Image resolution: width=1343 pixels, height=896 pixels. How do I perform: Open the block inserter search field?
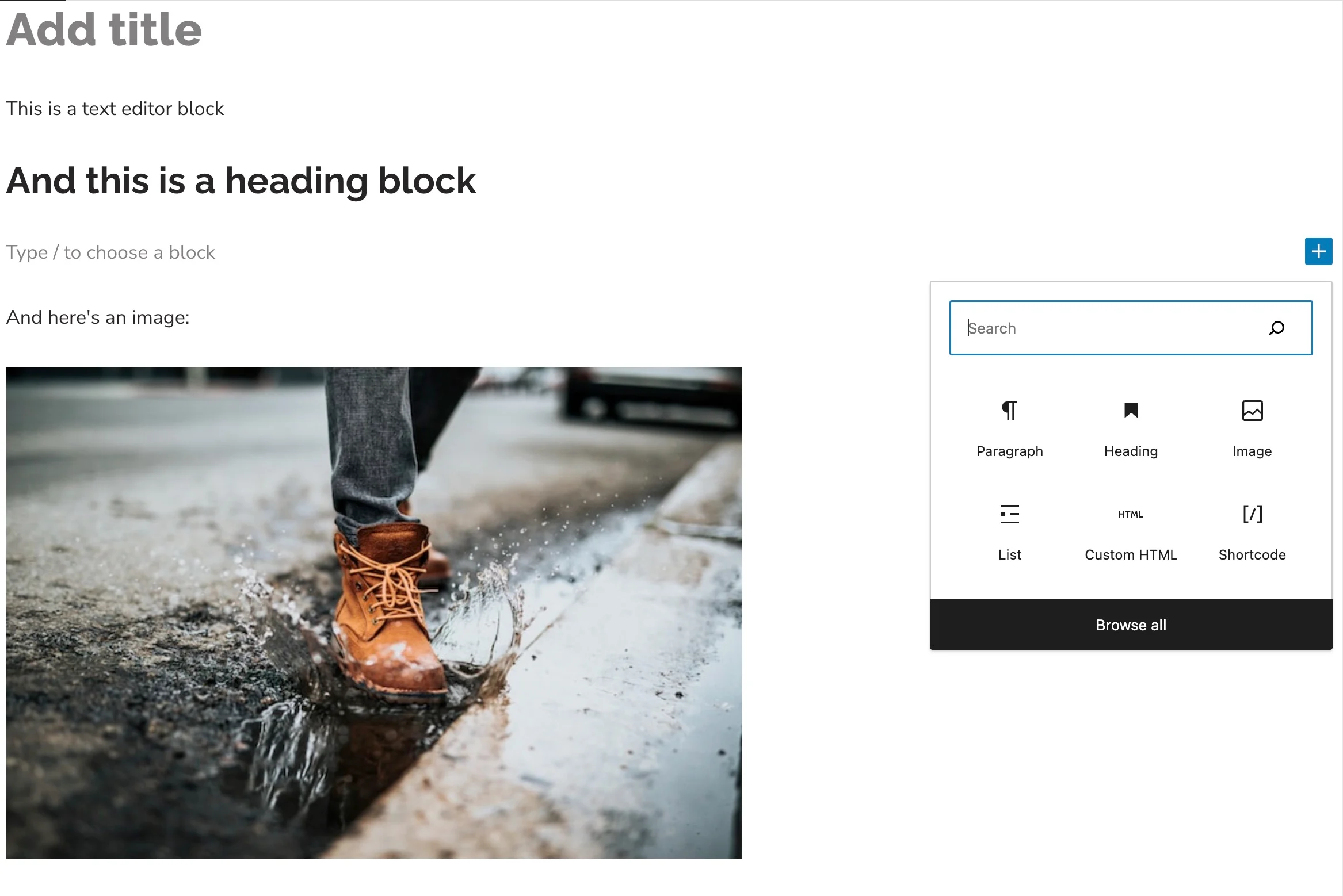click(1131, 327)
